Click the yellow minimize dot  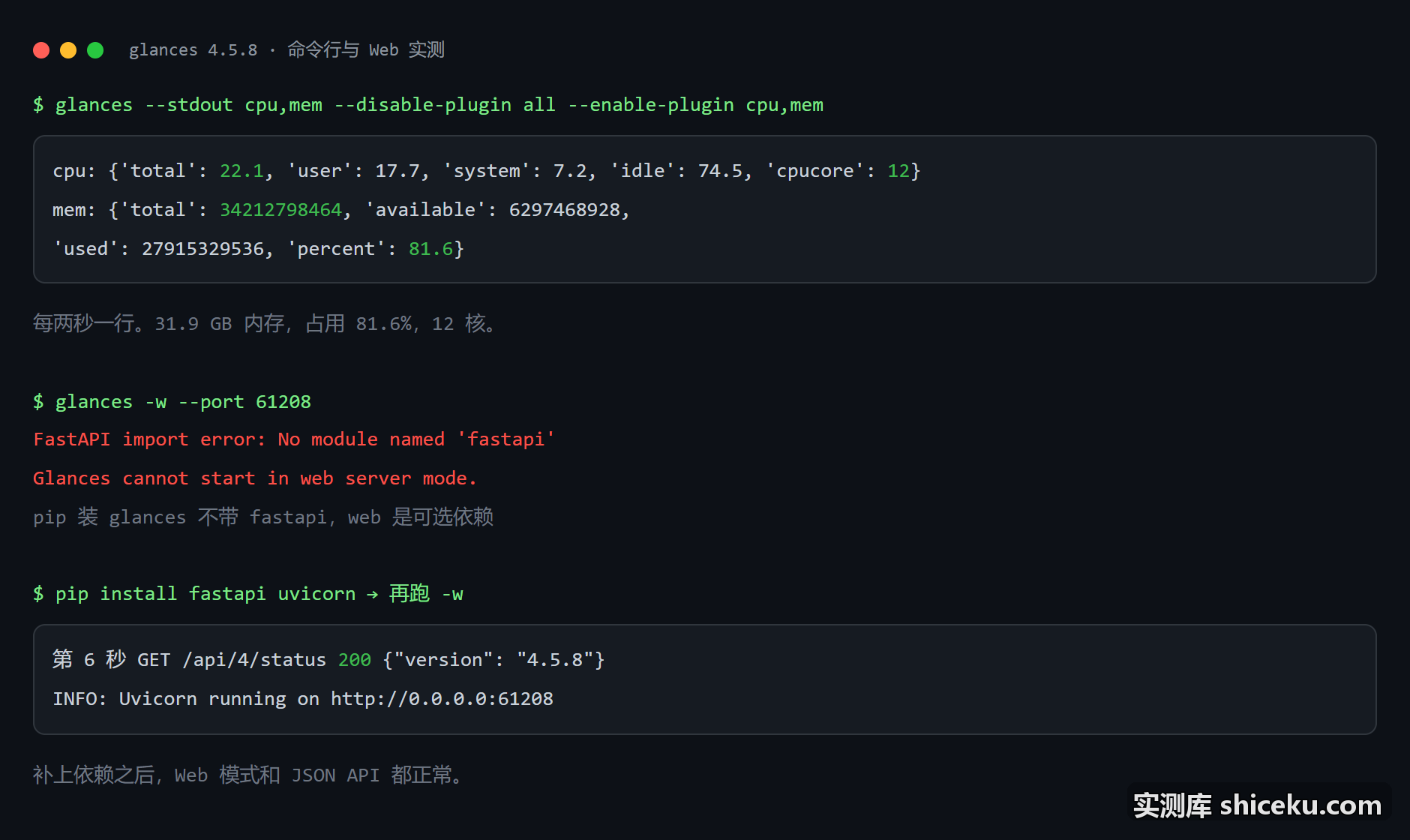click(68, 50)
